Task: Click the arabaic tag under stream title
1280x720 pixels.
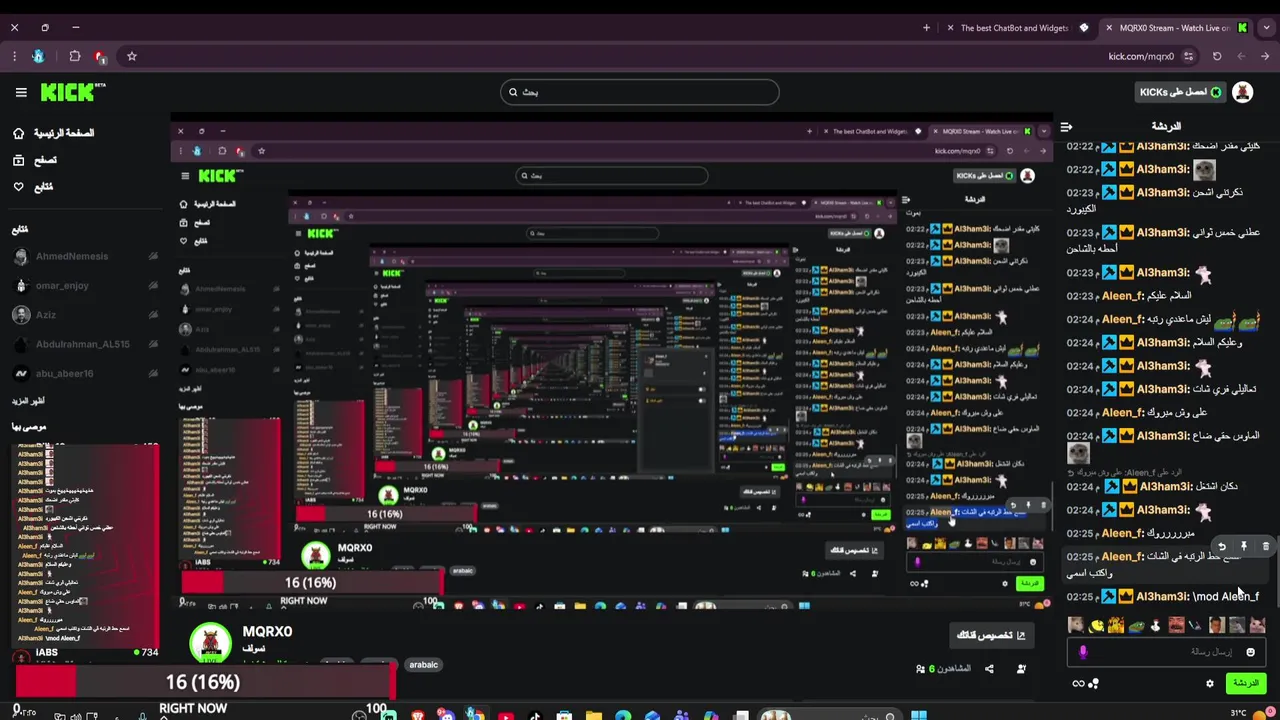Action: pos(424,665)
